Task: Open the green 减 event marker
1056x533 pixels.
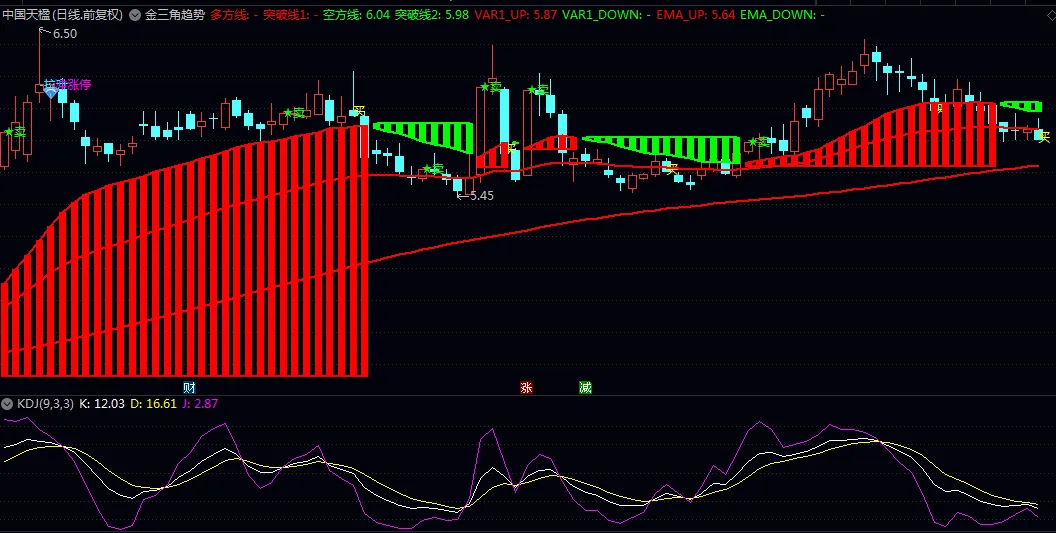Action: (x=585, y=387)
